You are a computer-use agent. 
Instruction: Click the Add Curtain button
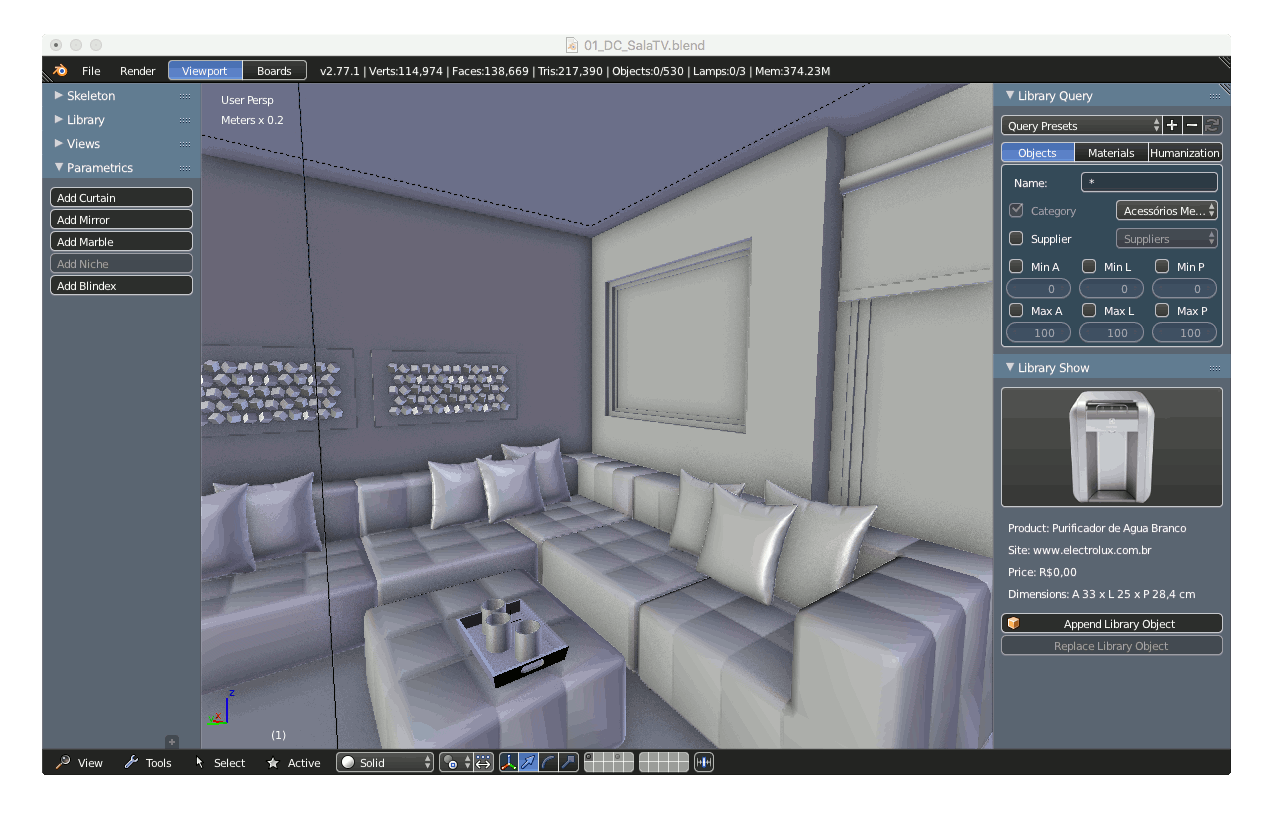point(121,196)
